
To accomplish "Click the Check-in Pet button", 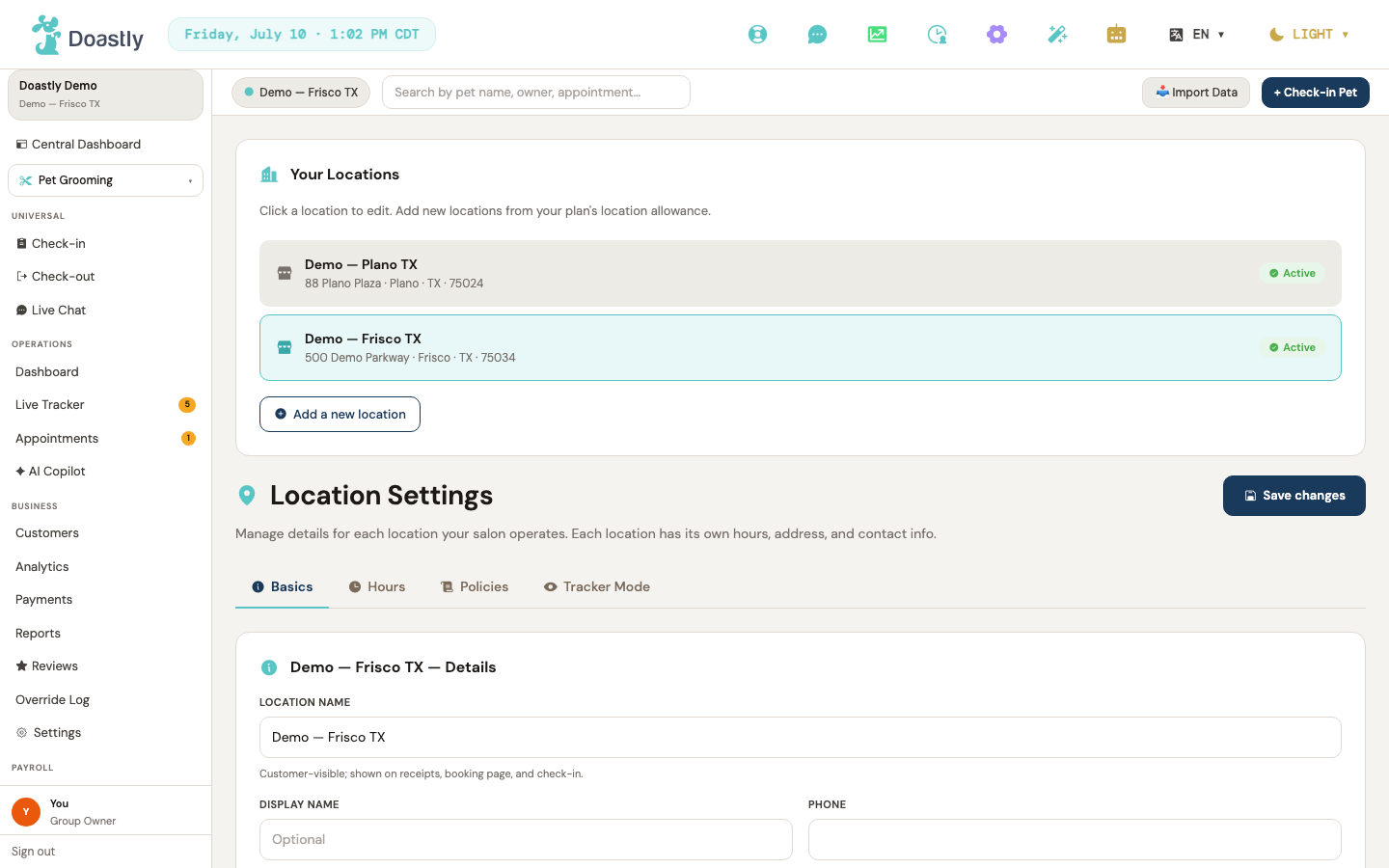I will tap(1316, 93).
